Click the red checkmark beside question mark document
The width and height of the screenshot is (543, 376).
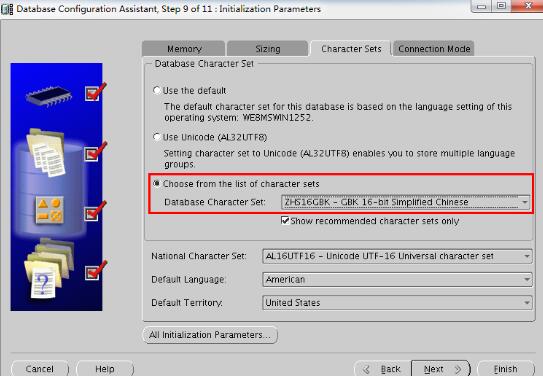[x=95, y=271]
